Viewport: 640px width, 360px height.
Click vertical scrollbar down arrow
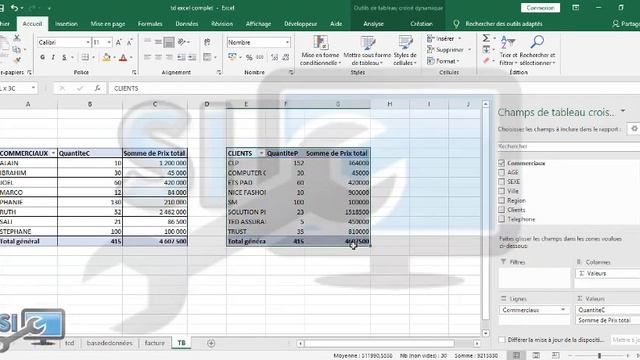pyautogui.click(x=486, y=333)
